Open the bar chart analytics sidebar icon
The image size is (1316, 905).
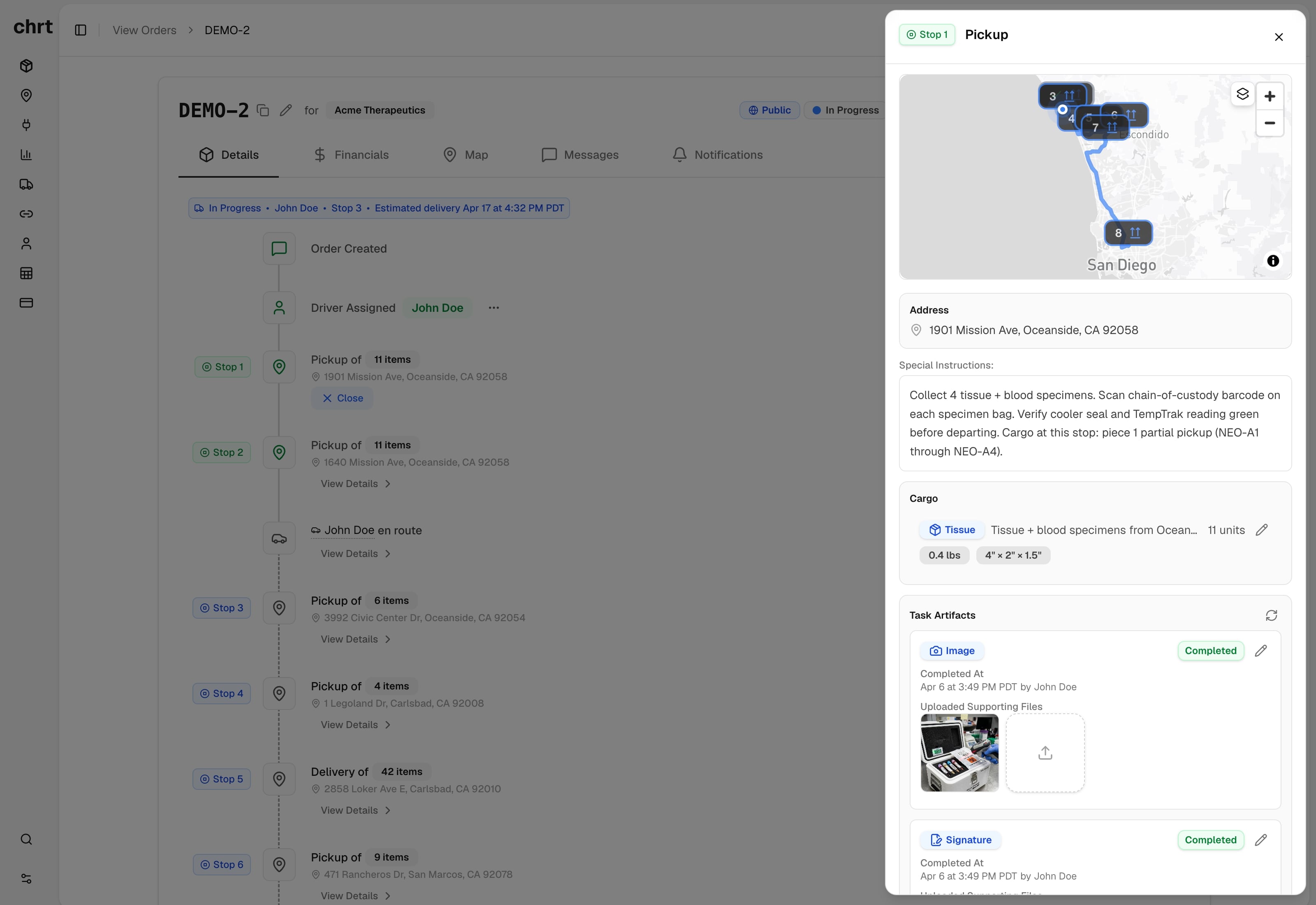pyautogui.click(x=26, y=154)
